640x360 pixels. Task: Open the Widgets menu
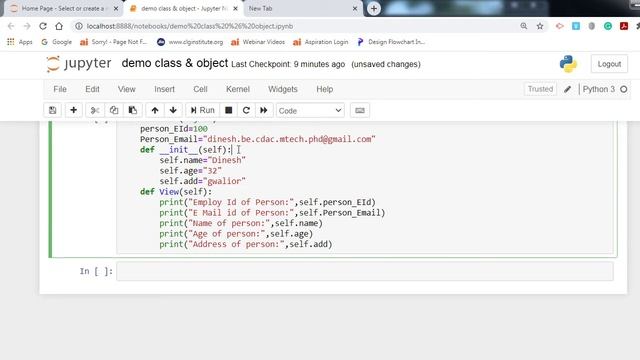tap(283, 89)
